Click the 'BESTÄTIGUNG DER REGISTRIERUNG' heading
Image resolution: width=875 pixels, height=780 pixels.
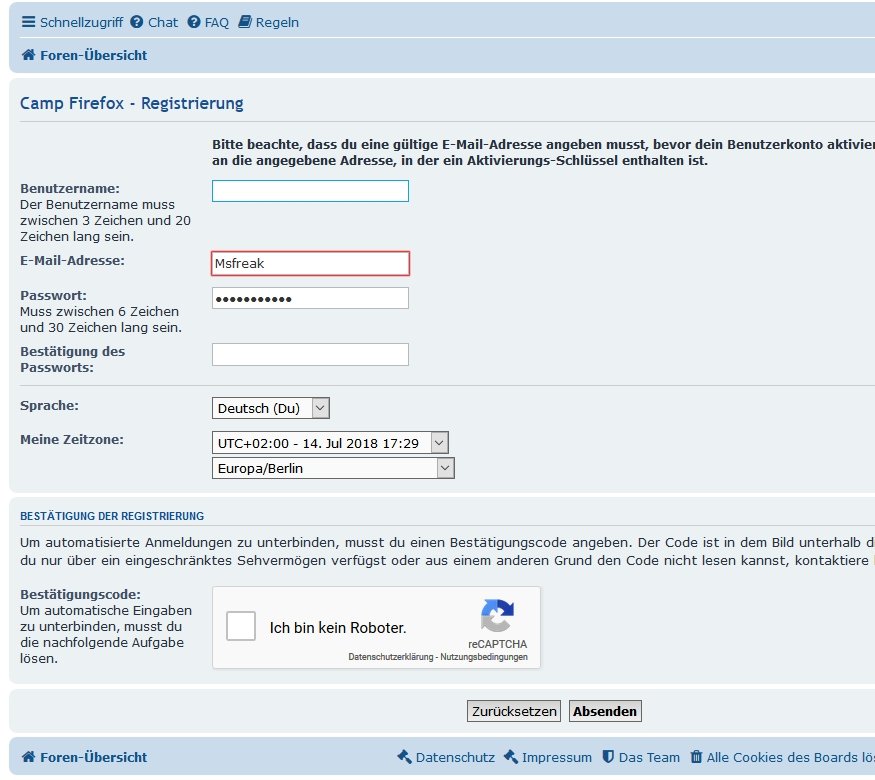coord(112,516)
